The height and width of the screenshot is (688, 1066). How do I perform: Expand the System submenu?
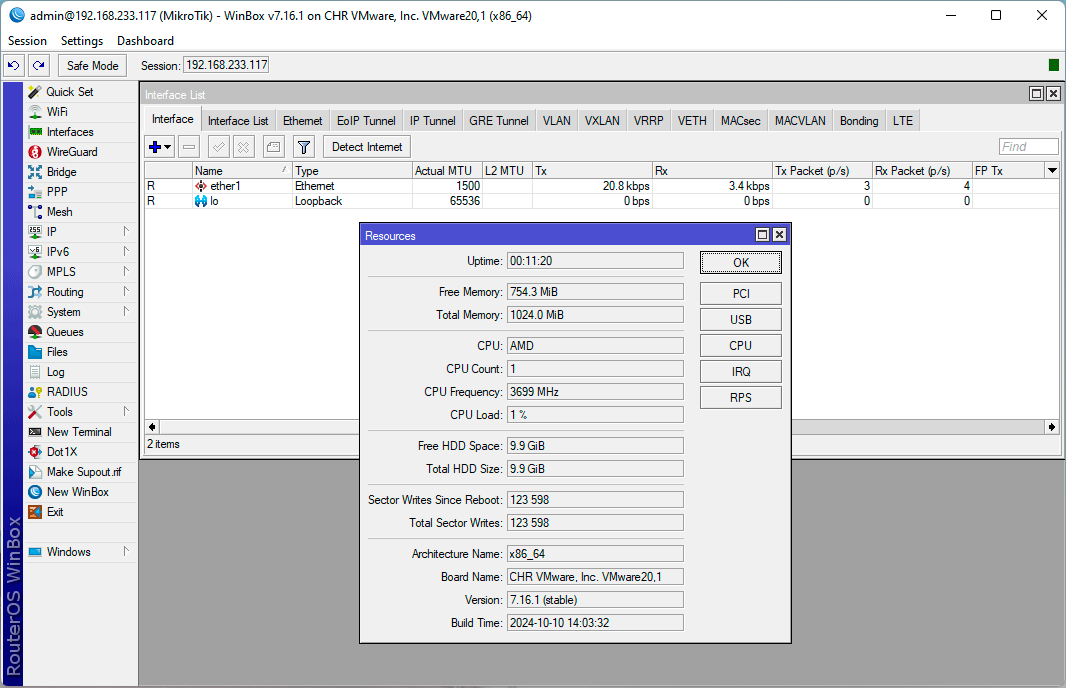click(63, 312)
